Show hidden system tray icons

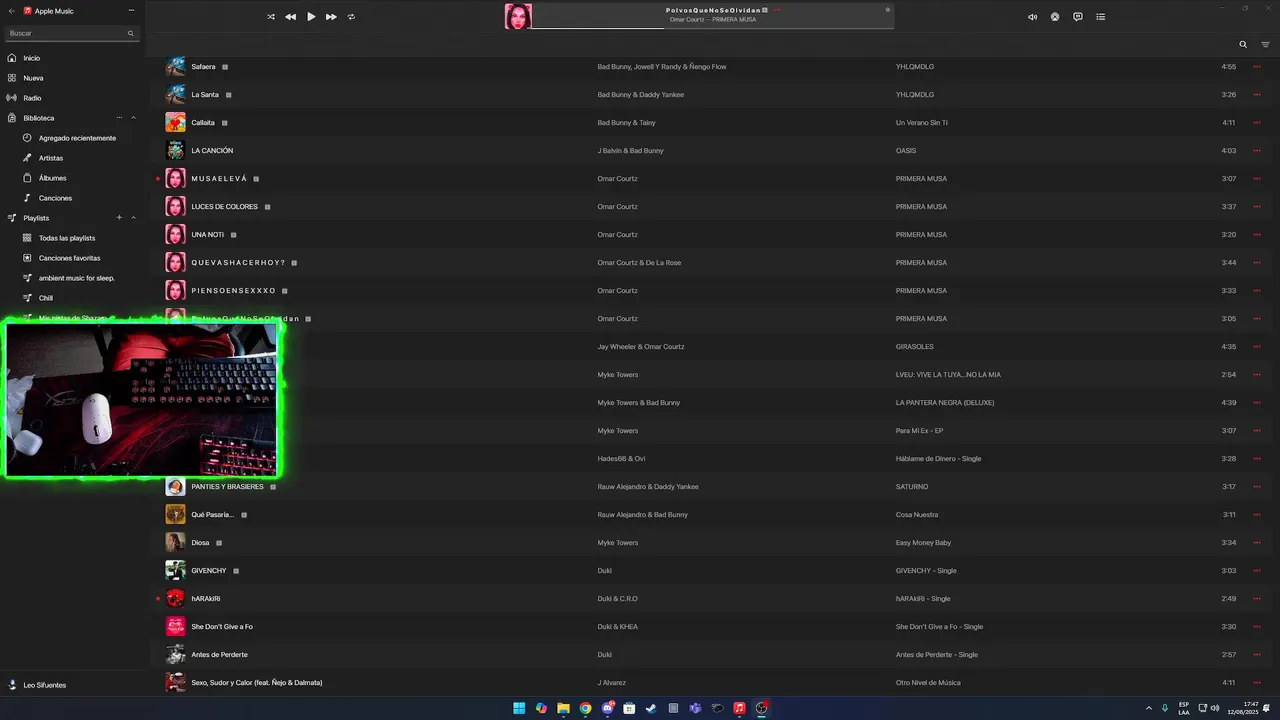click(x=1148, y=708)
